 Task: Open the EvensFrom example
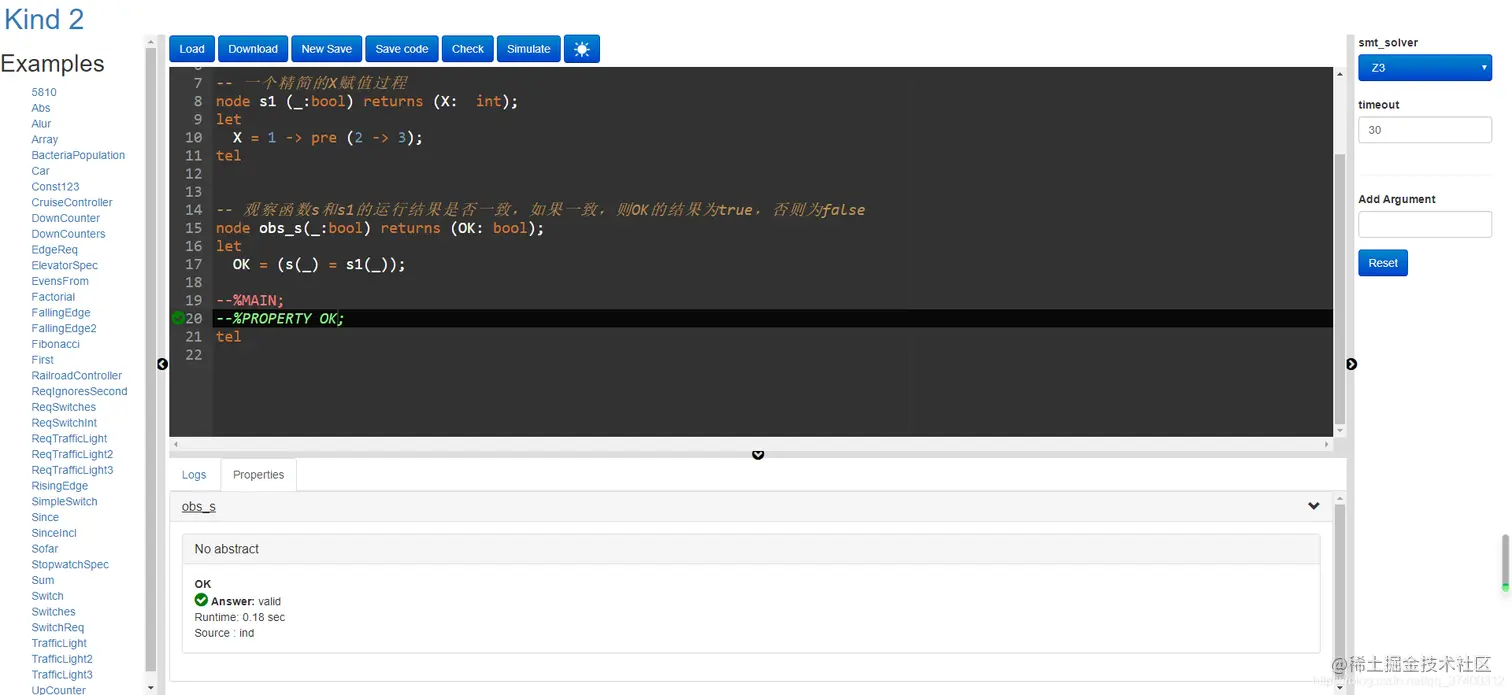[x=60, y=281]
